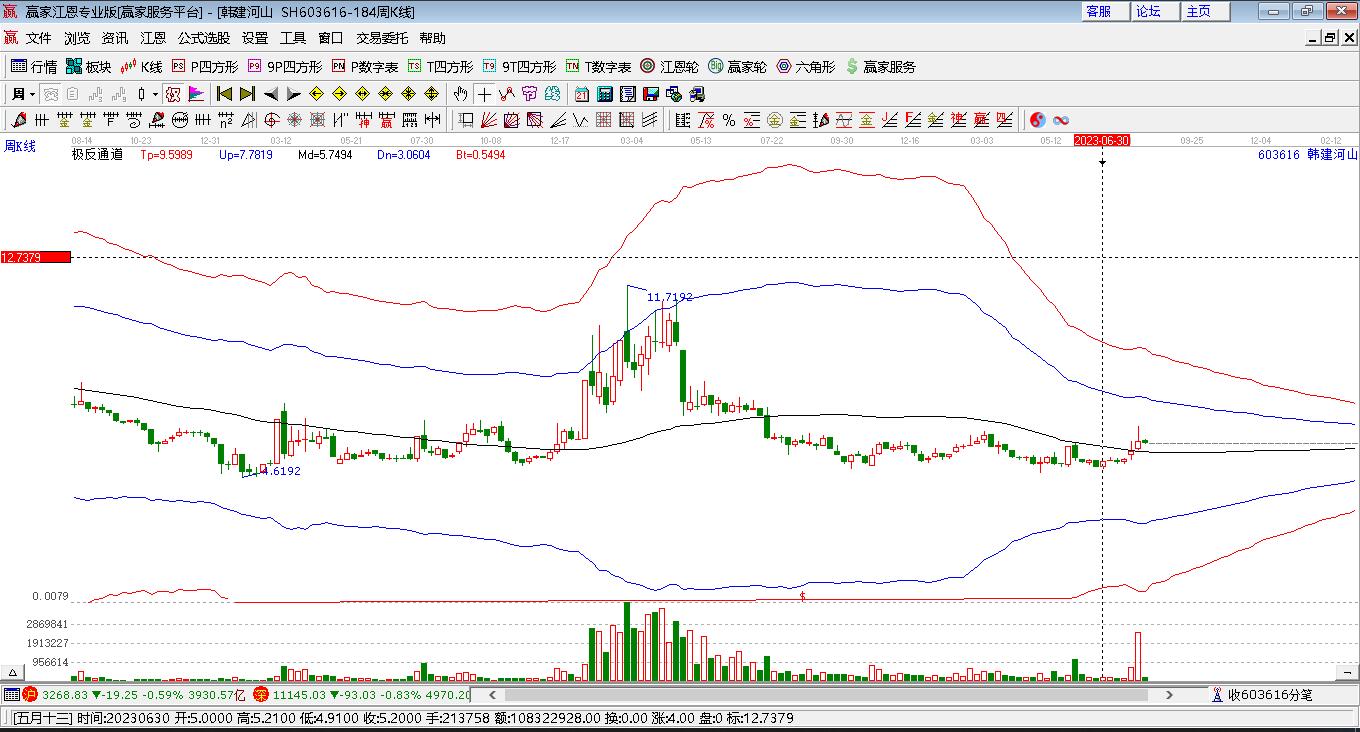Image resolution: width=1360 pixels, height=732 pixels.
Task: Open the 设置 menu
Action: click(255, 38)
